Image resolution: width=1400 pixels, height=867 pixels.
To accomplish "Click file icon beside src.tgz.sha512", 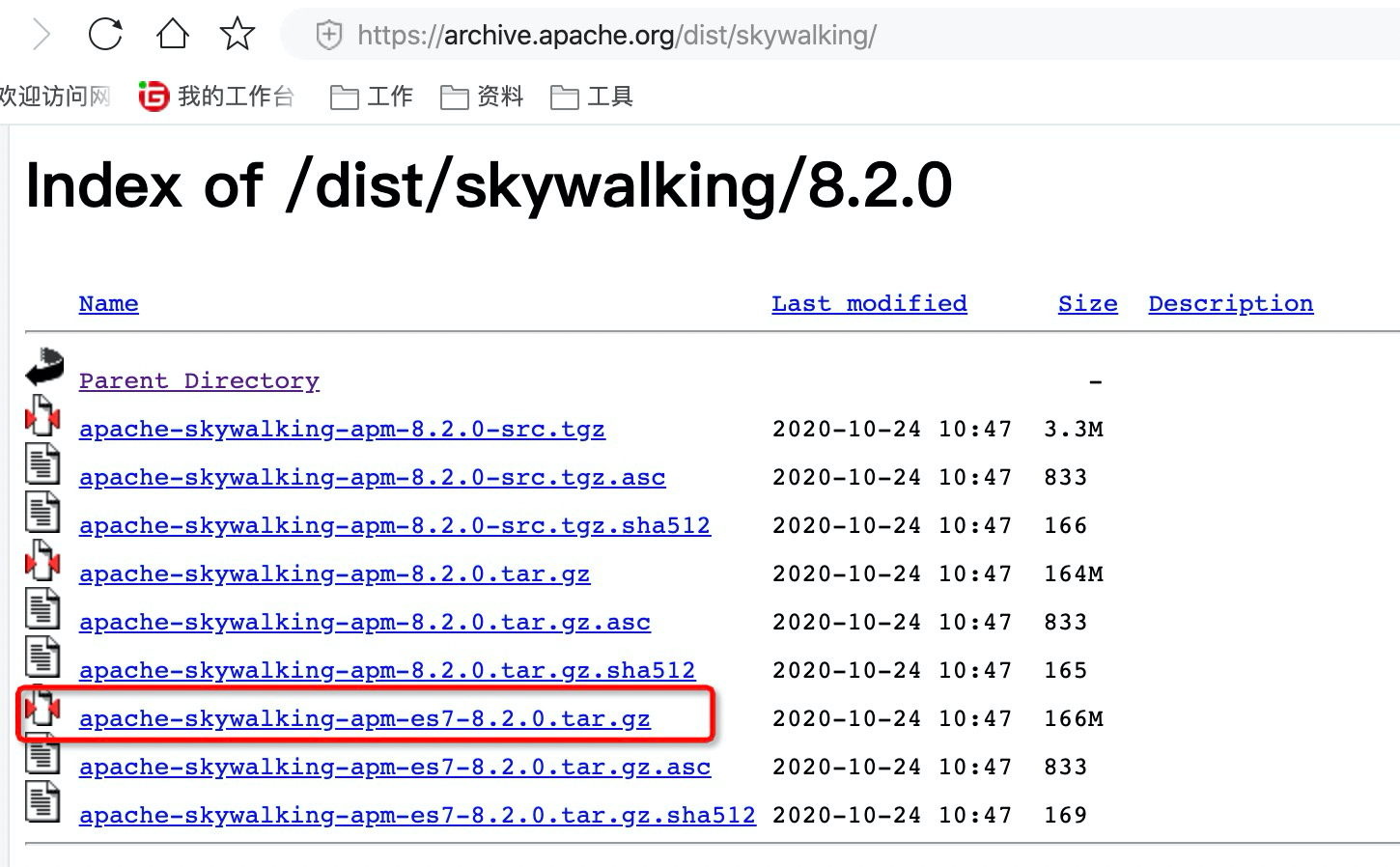I will tap(42, 512).
